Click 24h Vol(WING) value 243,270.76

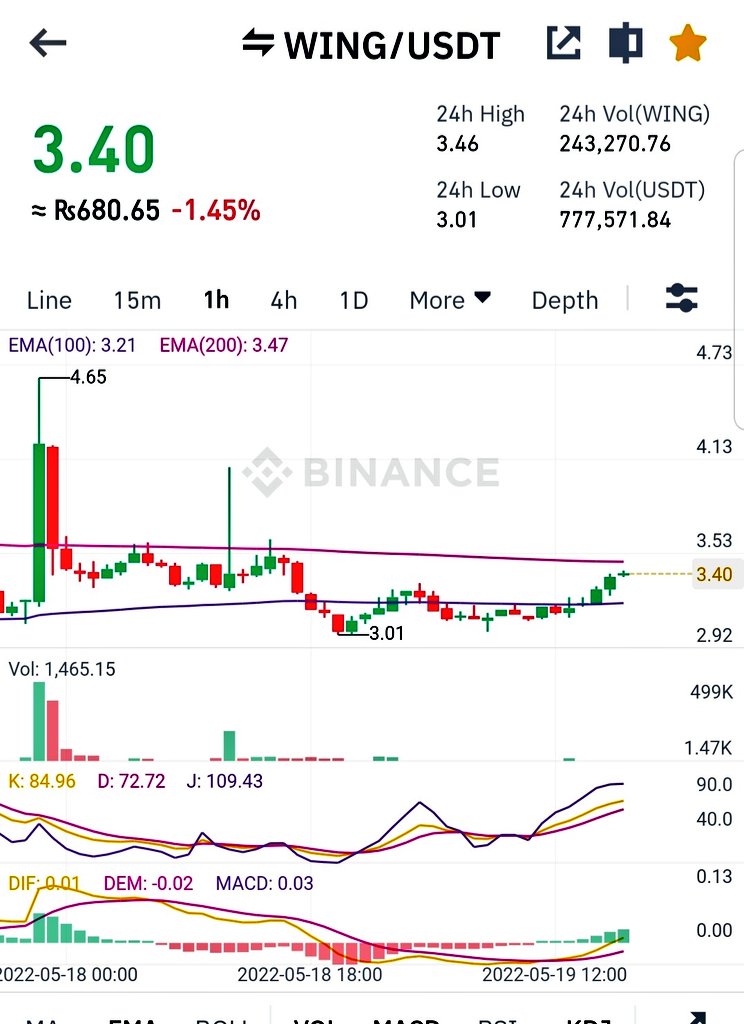click(615, 144)
